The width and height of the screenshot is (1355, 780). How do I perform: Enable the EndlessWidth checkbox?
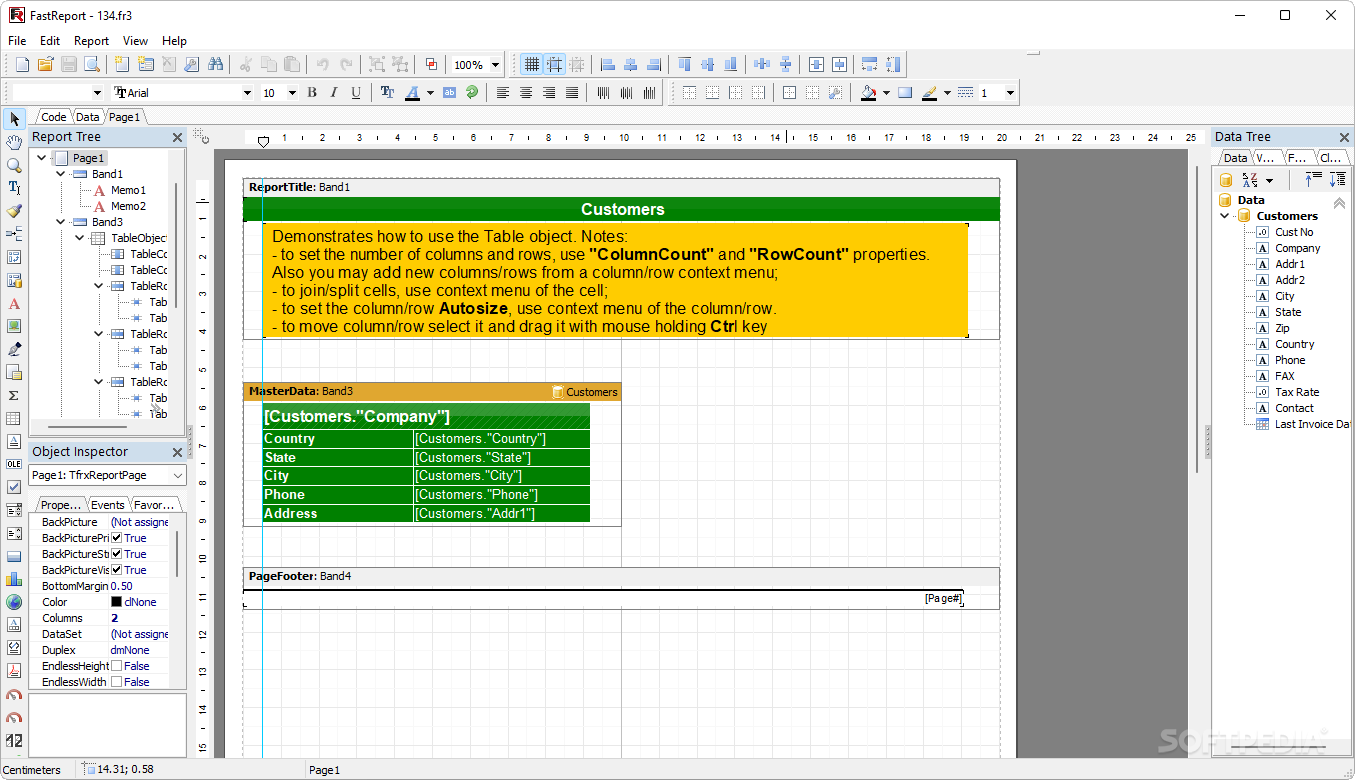(116, 682)
